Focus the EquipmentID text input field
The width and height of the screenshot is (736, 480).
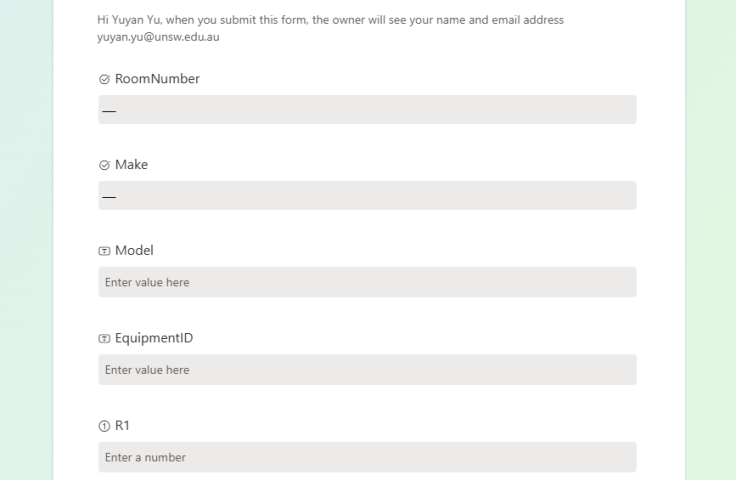(x=367, y=370)
